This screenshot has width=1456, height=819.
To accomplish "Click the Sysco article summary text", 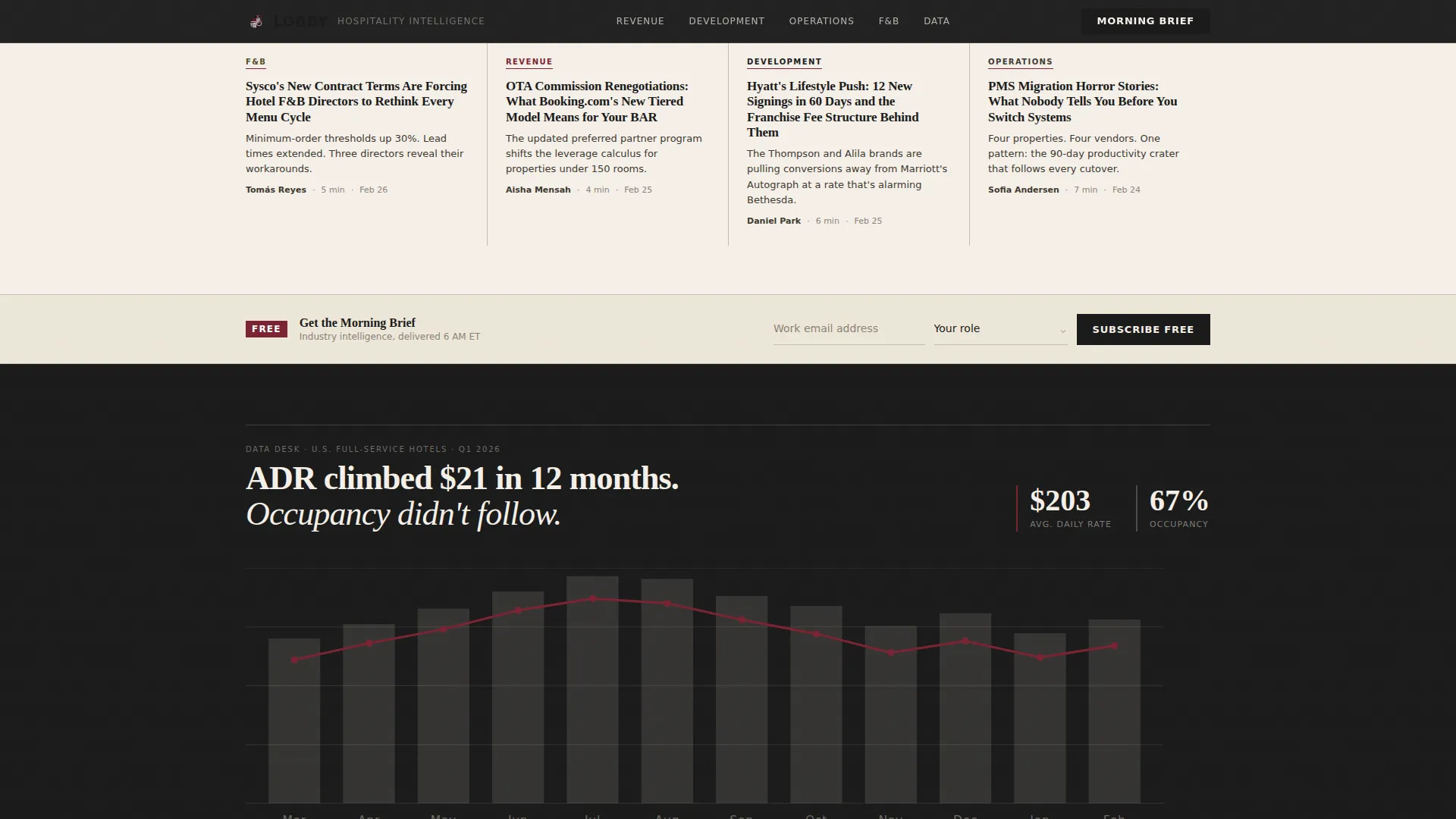I will pyautogui.click(x=355, y=154).
